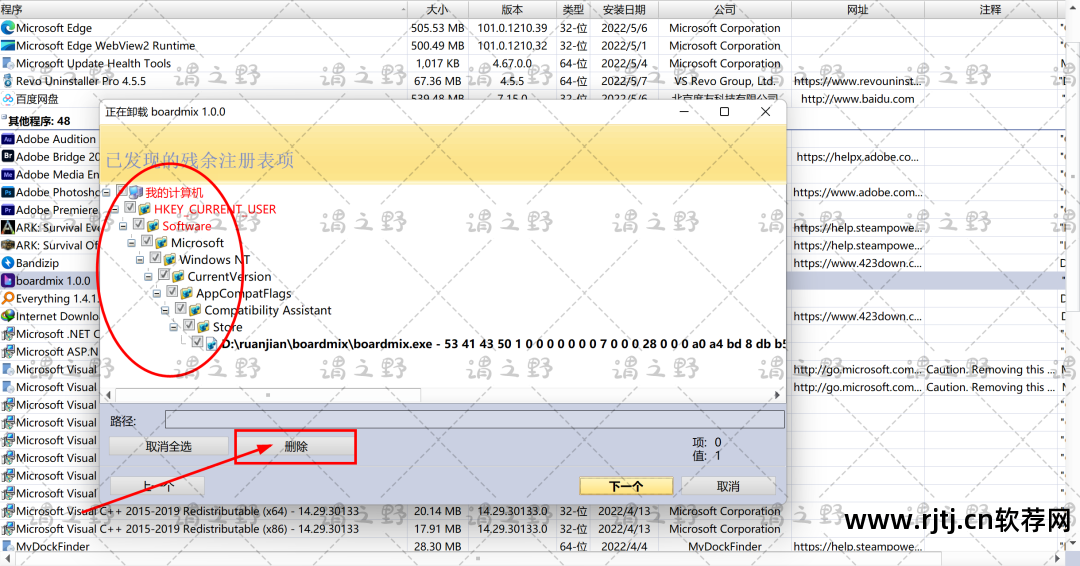This screenshot has height=566, width=1080.
Task: Click the Store registry key icon
Action: [203, 327]
